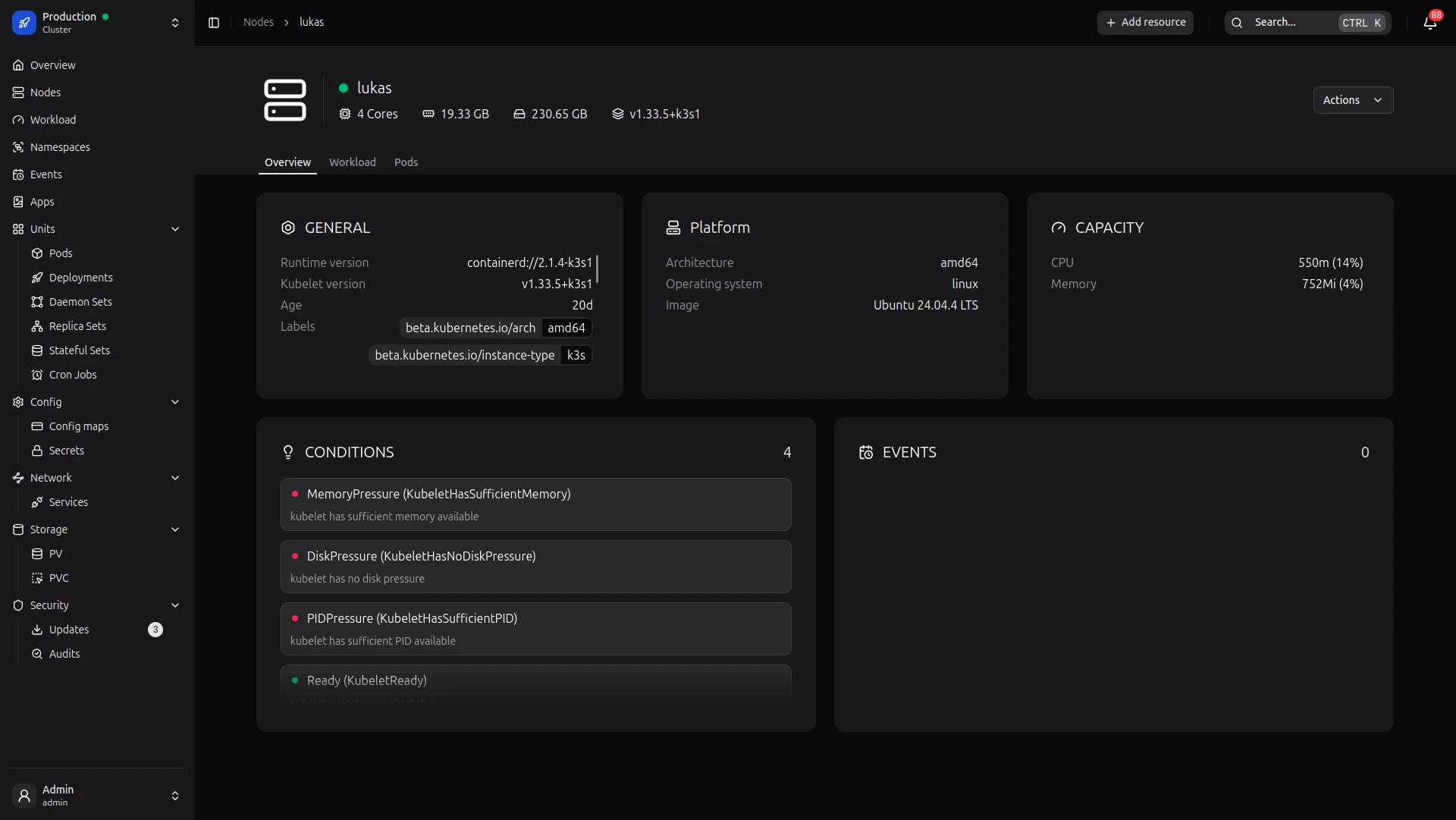Open notifications bell with 88 badge
Image resolution: width=1456 pixels, height=820 pixels.
[x=1429, y=23]
